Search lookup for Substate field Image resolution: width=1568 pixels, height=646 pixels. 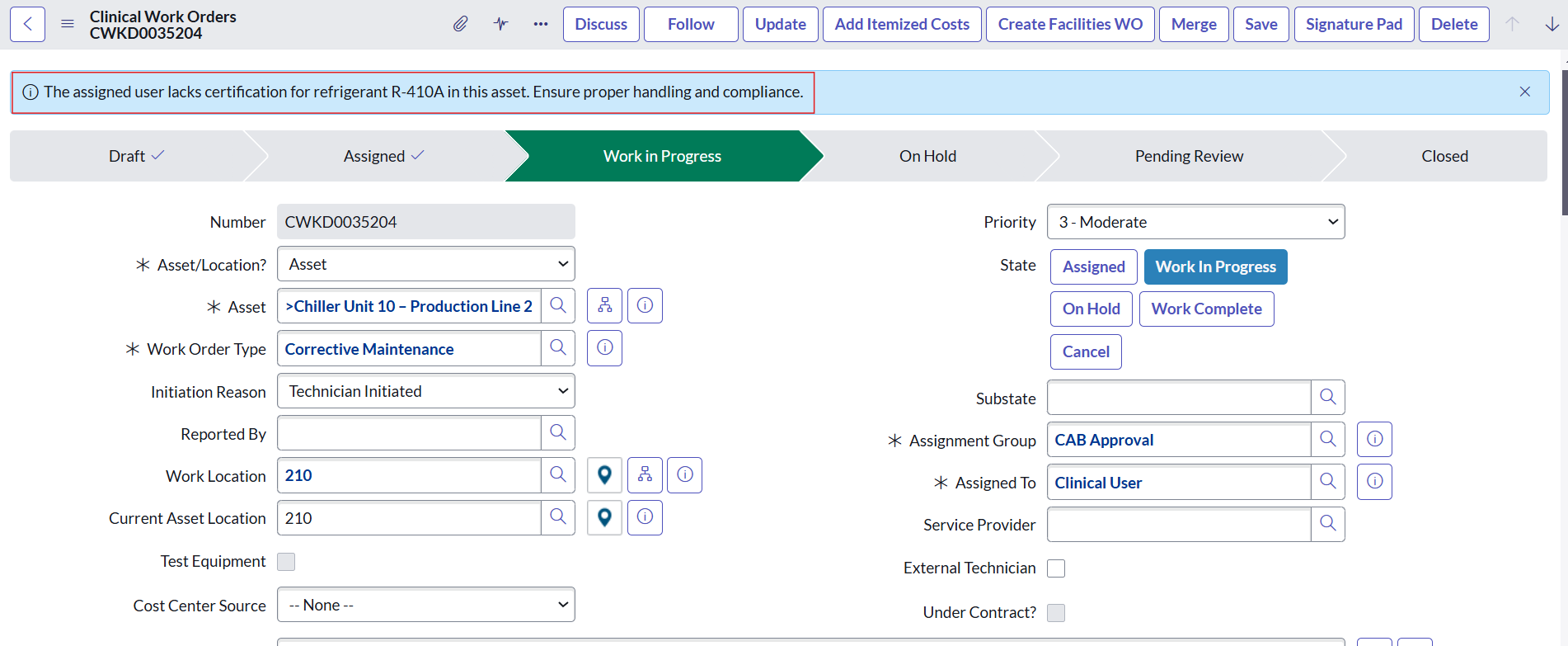(1328, 398)
